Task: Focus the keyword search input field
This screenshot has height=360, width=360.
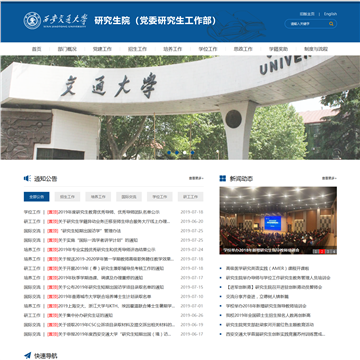Action: coord(307,24)
